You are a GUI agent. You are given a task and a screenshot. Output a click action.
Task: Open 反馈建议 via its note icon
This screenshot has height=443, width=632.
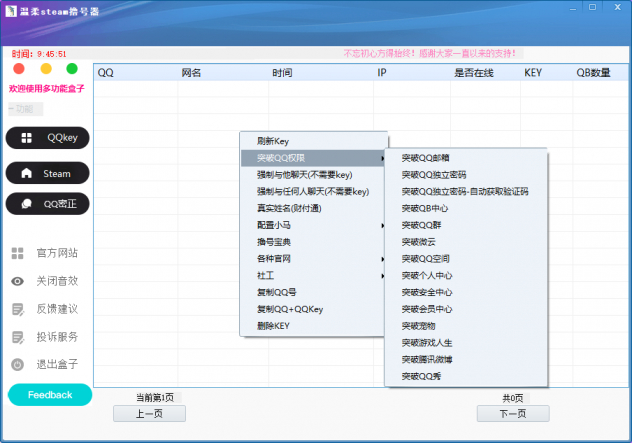18,309
